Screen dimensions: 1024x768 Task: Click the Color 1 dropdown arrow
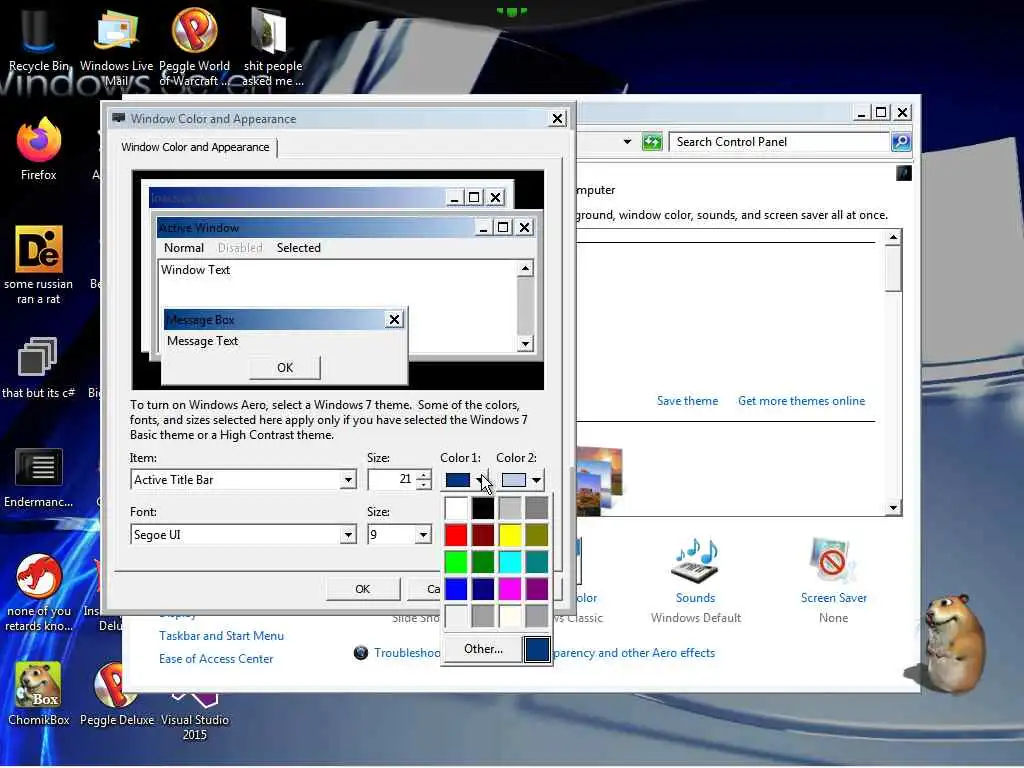[x=481, y=480]
